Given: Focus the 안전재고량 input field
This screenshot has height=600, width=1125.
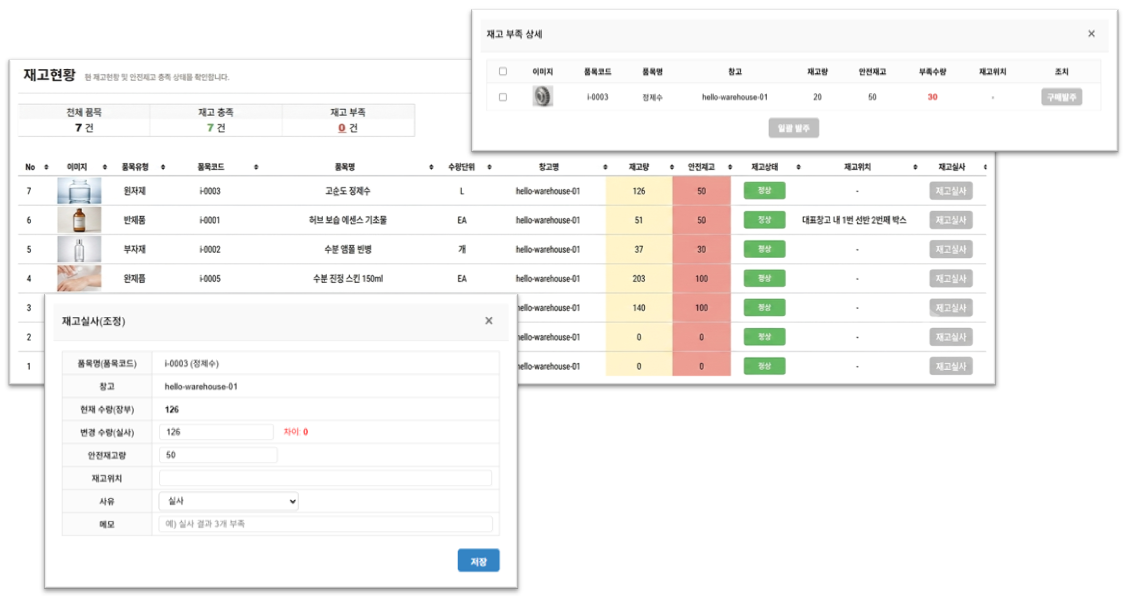Looking at the screenshot, I should [218, 455].
